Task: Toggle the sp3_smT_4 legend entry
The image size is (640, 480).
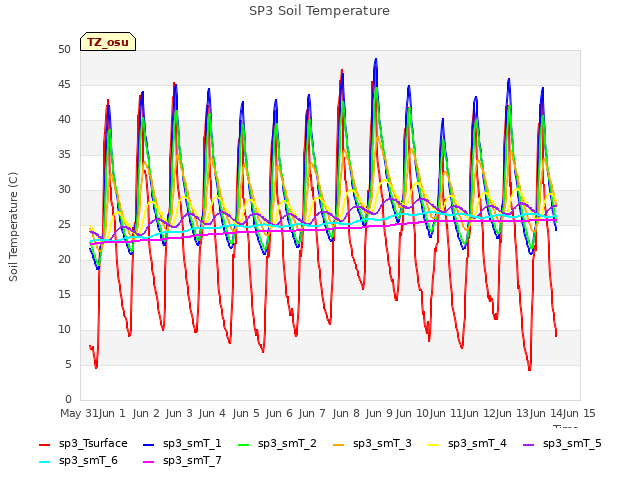Action: tap(467, 444)
